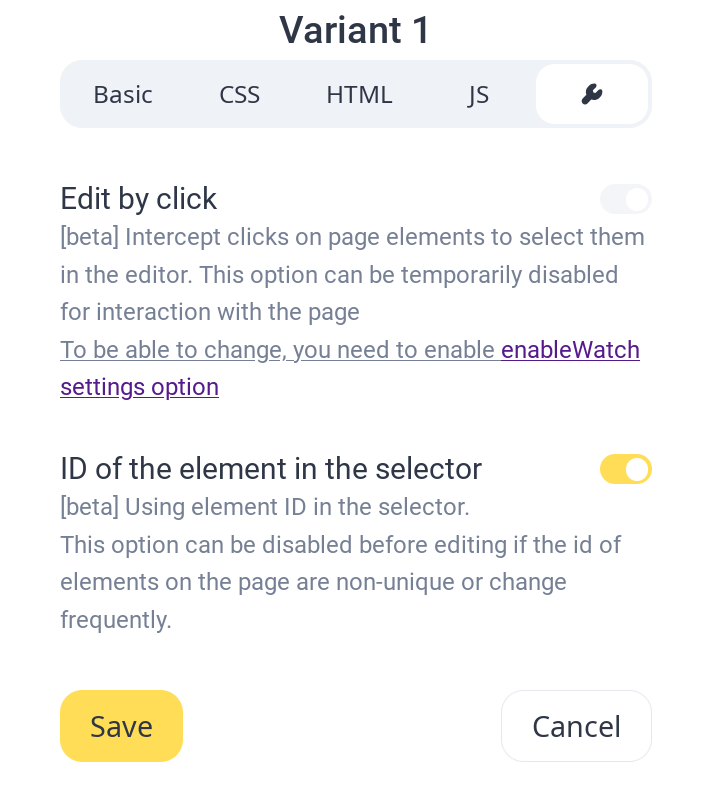Open the enableWatch settings option link
The image size is (712, 800).
[570, 350]
